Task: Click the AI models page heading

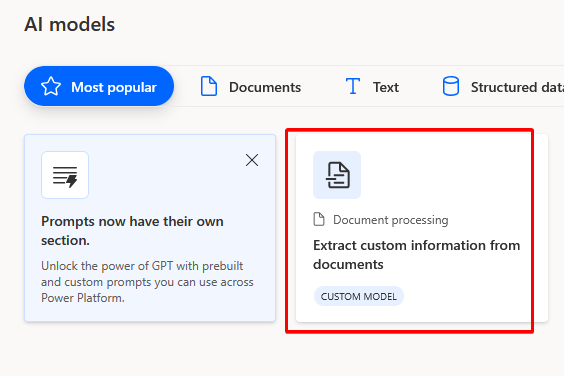Action: [69, 24]
